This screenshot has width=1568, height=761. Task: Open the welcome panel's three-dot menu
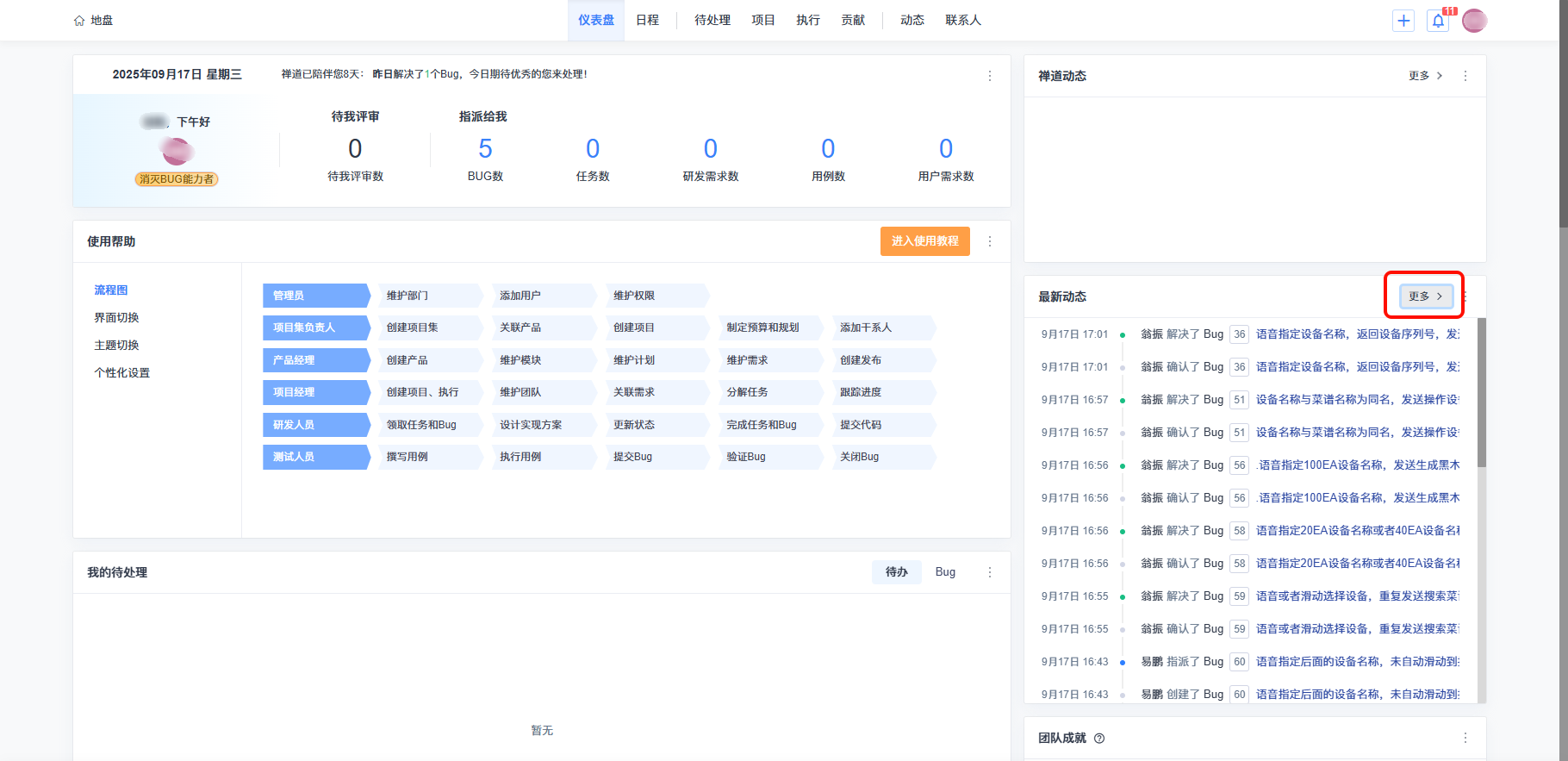tap(989, 76)
